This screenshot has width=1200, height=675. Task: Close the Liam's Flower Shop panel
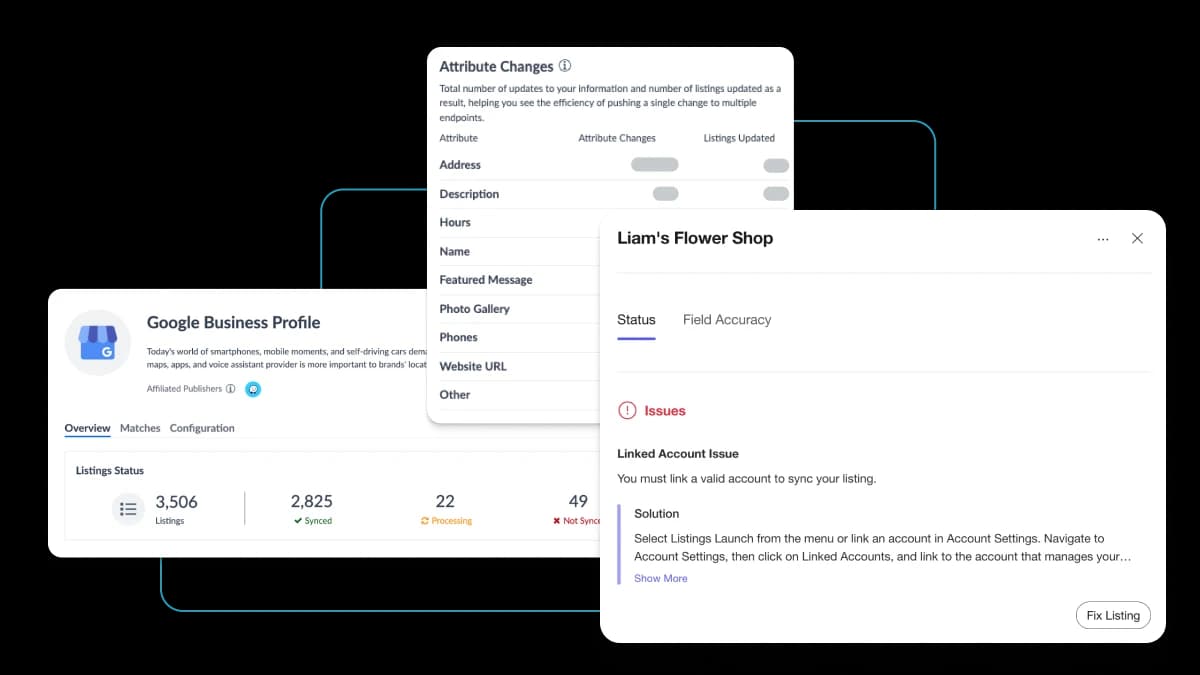(1137, 238)
